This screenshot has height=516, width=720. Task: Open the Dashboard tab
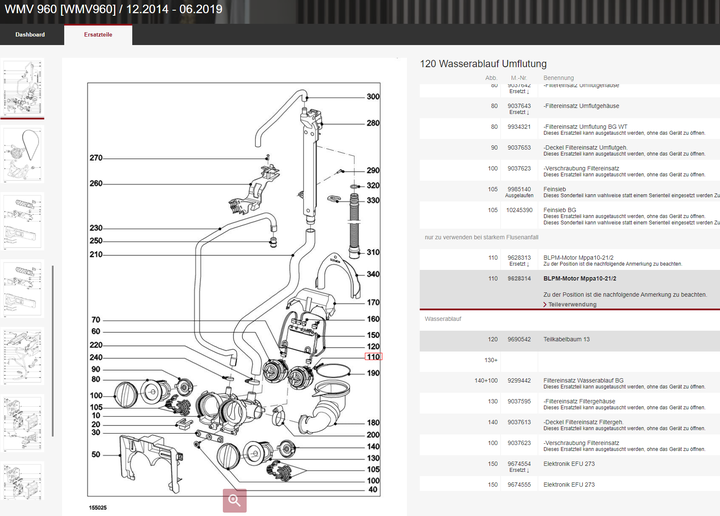click(30, 34)
